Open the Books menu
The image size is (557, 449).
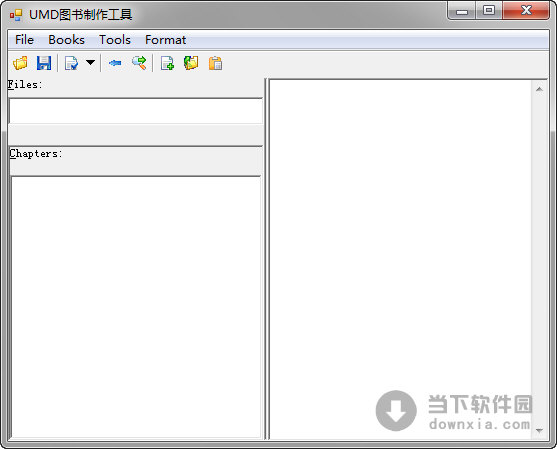66,40
